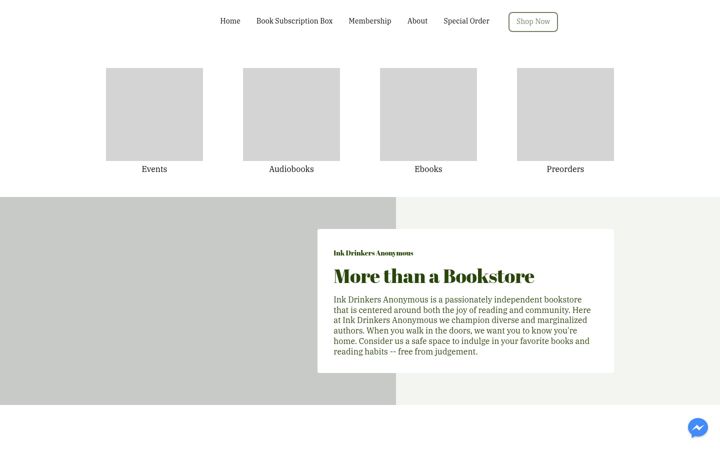Click the Events label link
The height and width of the screenshot is (450, 720).
[x=154, y=169]
